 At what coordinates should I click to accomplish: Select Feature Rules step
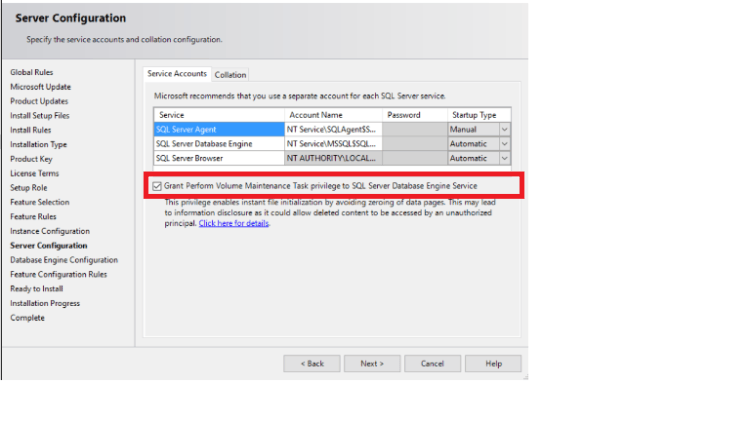tap(33, 216)
